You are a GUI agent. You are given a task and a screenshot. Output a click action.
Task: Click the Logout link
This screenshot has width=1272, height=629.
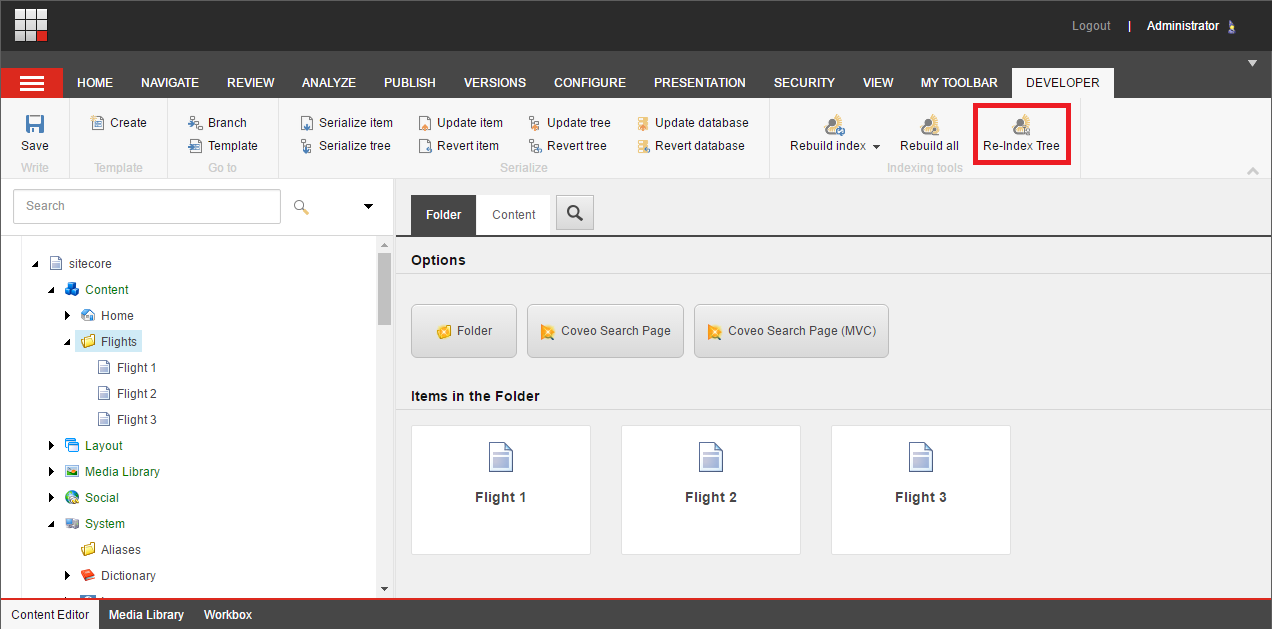coord(1090,25)
